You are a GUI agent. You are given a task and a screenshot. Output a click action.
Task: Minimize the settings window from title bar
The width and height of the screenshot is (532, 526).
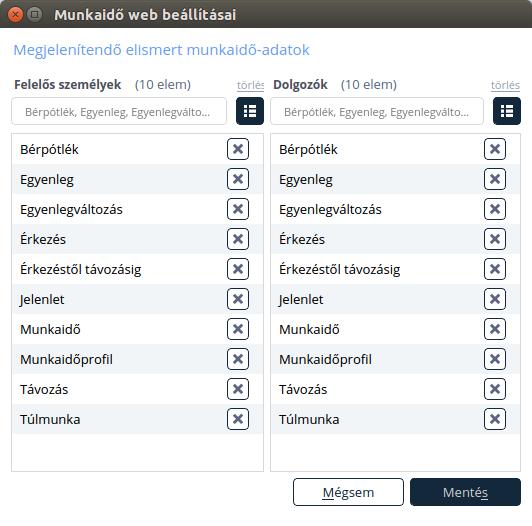click(x=34, y=14)
